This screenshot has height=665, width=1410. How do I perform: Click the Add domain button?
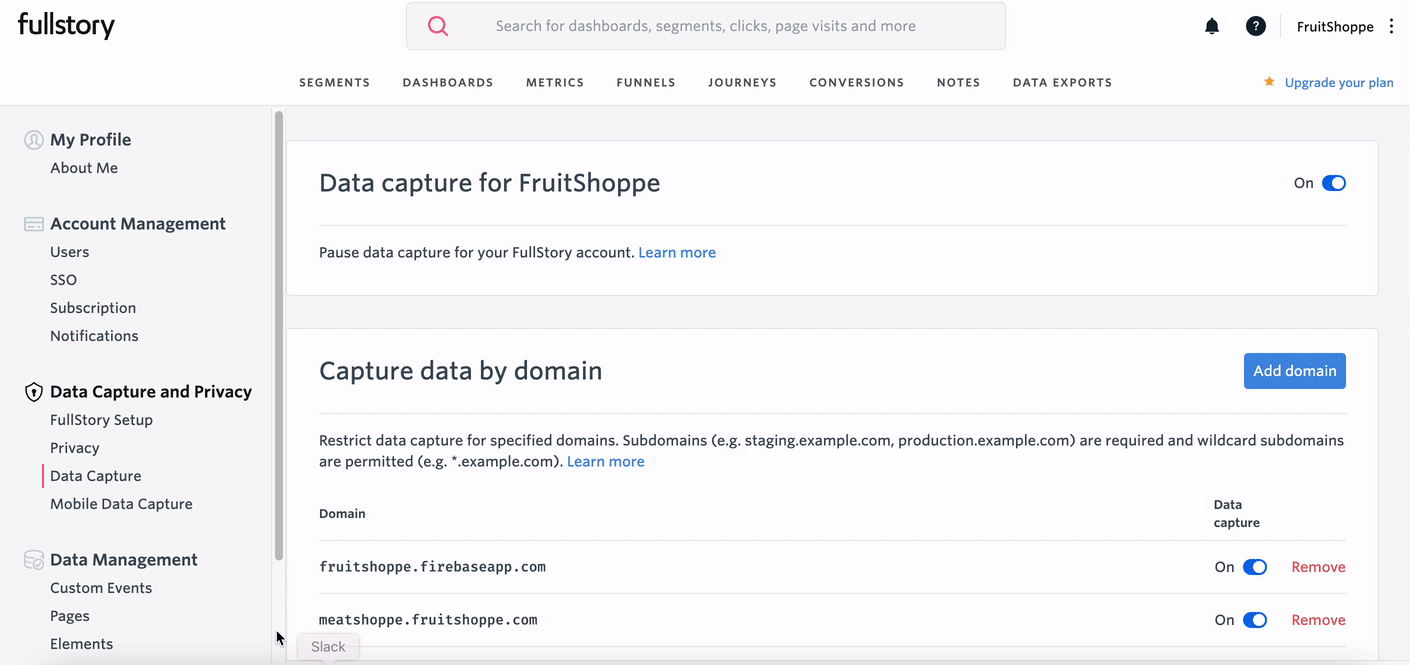1295,371
